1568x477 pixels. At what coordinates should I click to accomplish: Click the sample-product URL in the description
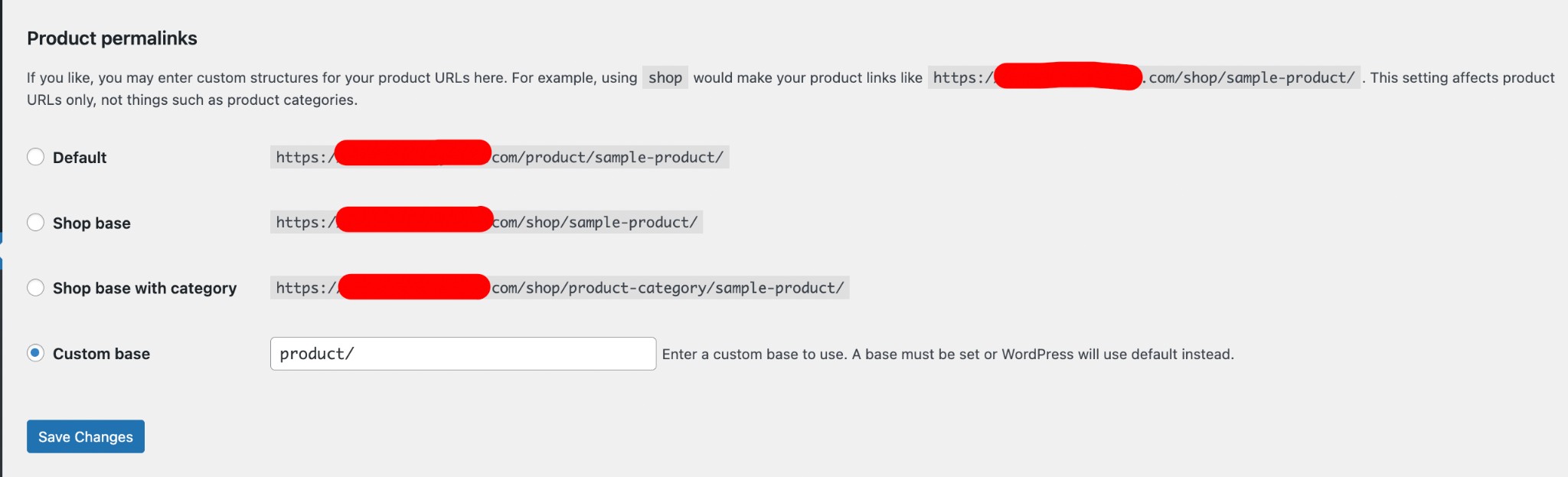click(1253, 77)
